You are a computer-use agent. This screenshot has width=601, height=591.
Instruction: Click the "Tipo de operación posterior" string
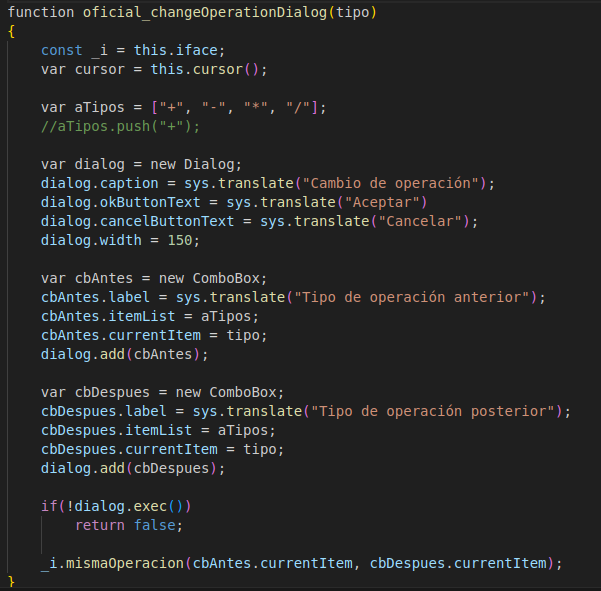click(x=433, y=411)
